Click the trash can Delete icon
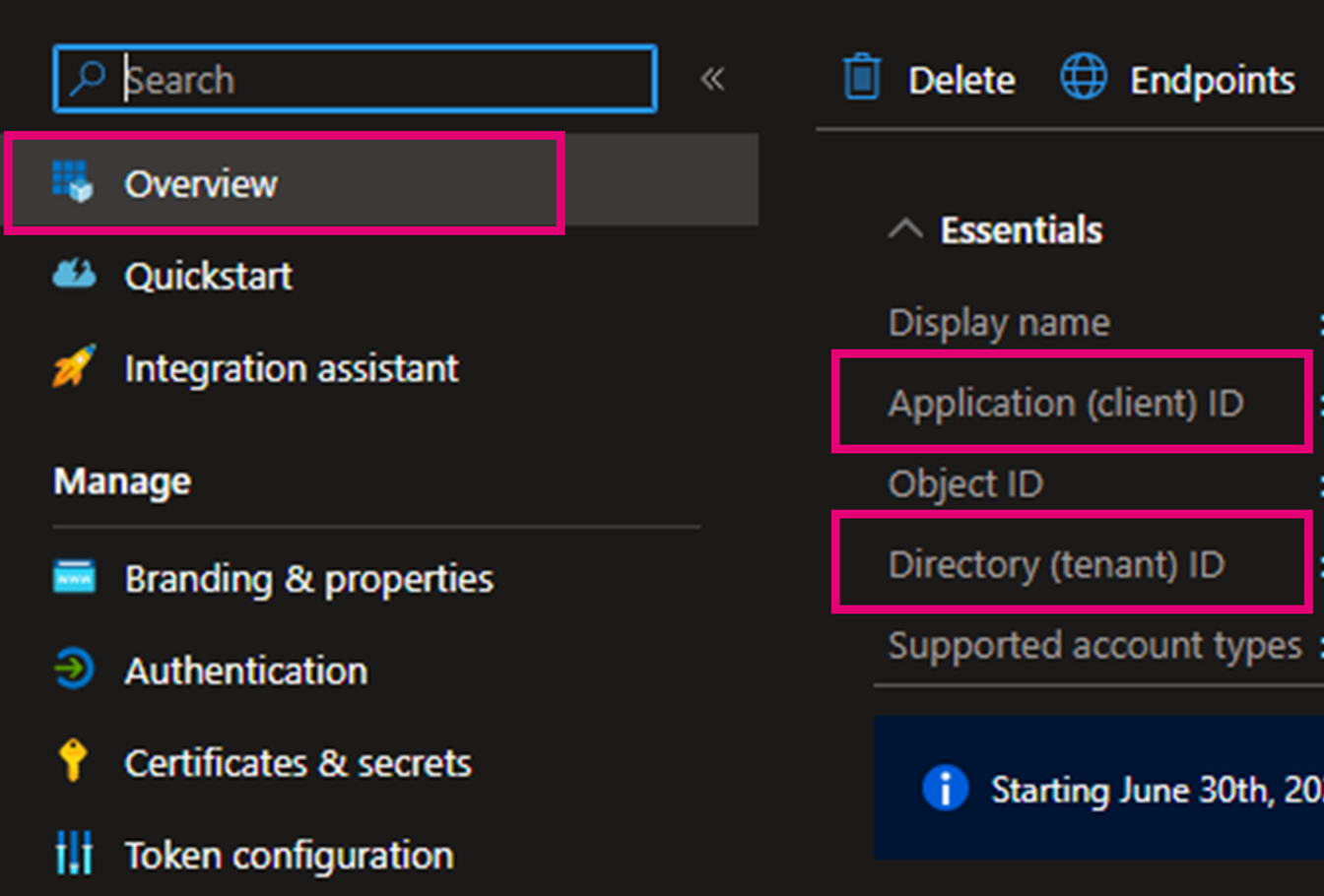Viewport: 1324px width, 896px height. click(861, 78)
